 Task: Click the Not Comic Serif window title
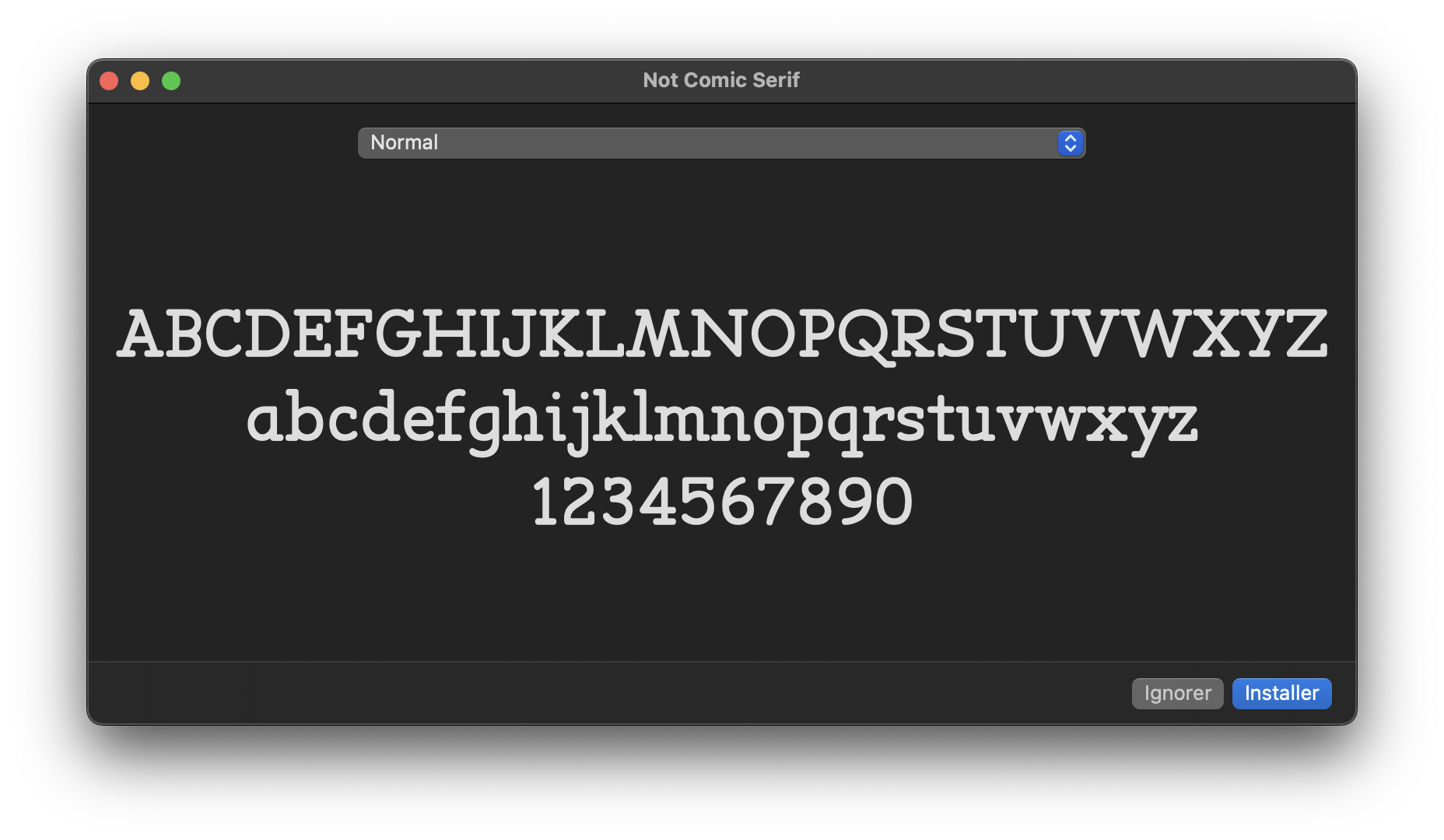click(720, 80)
